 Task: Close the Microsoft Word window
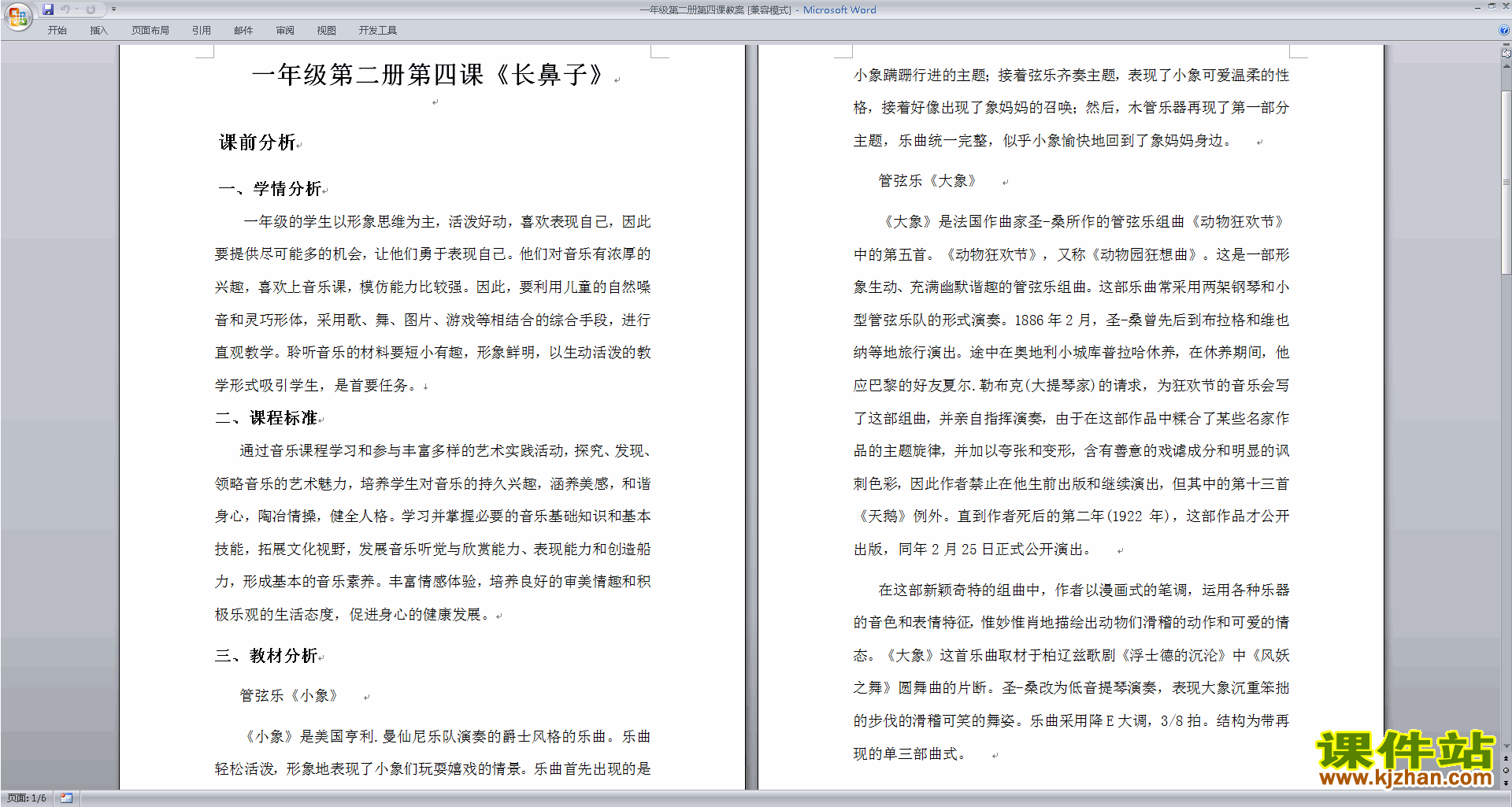click(1506, 6)
